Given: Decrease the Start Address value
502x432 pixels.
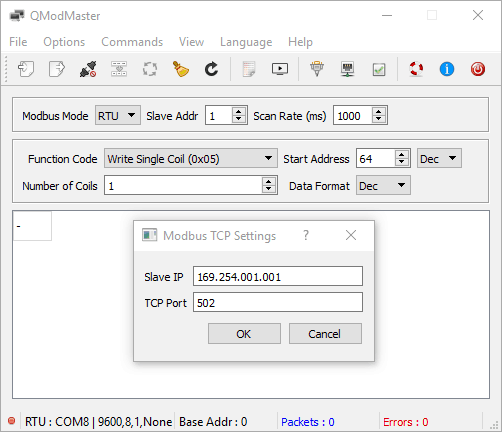Looking at the screenshot, I should 402,162.
